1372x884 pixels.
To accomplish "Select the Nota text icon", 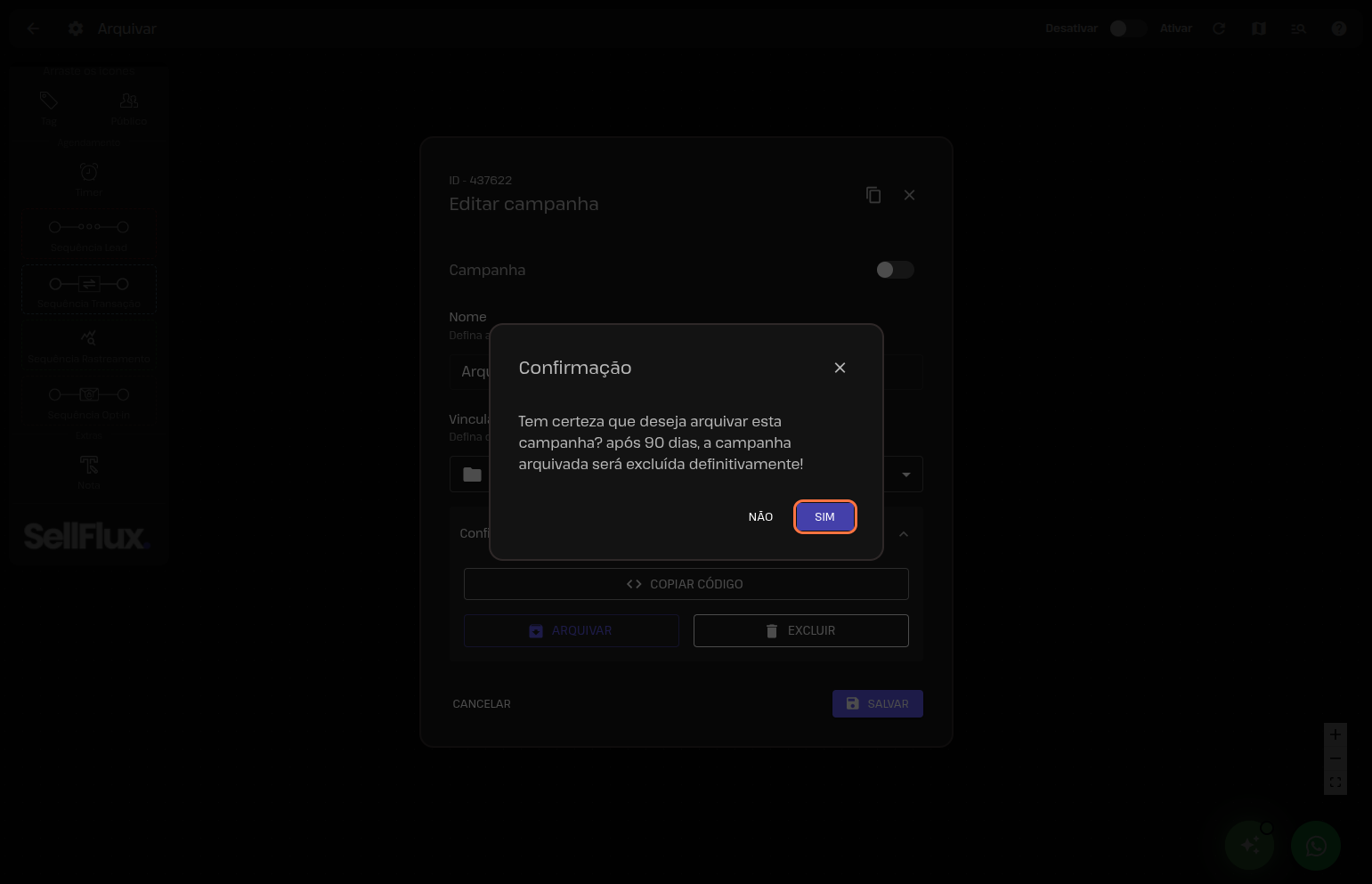I will point(89,465).
